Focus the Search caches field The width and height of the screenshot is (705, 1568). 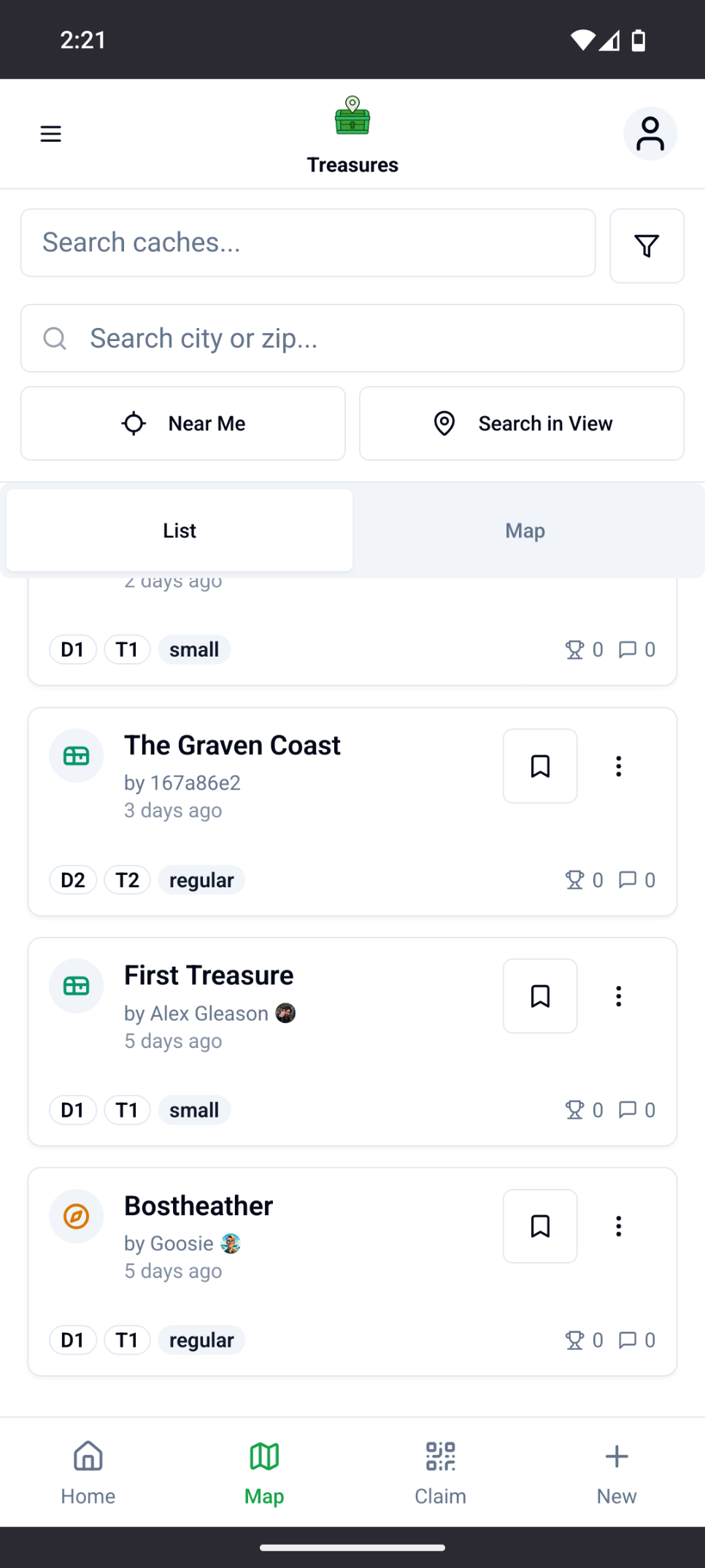tap(308, 243)
